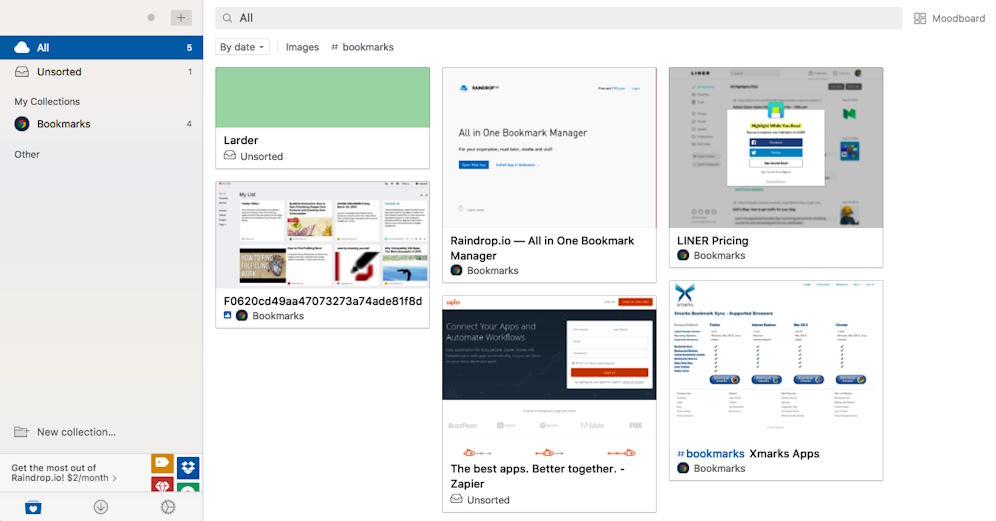The width and height of the screenshot is (996, 521).
Task: Click the F0620cd49aa47073273a74ade81f8d title
Action: pos(323,301)
